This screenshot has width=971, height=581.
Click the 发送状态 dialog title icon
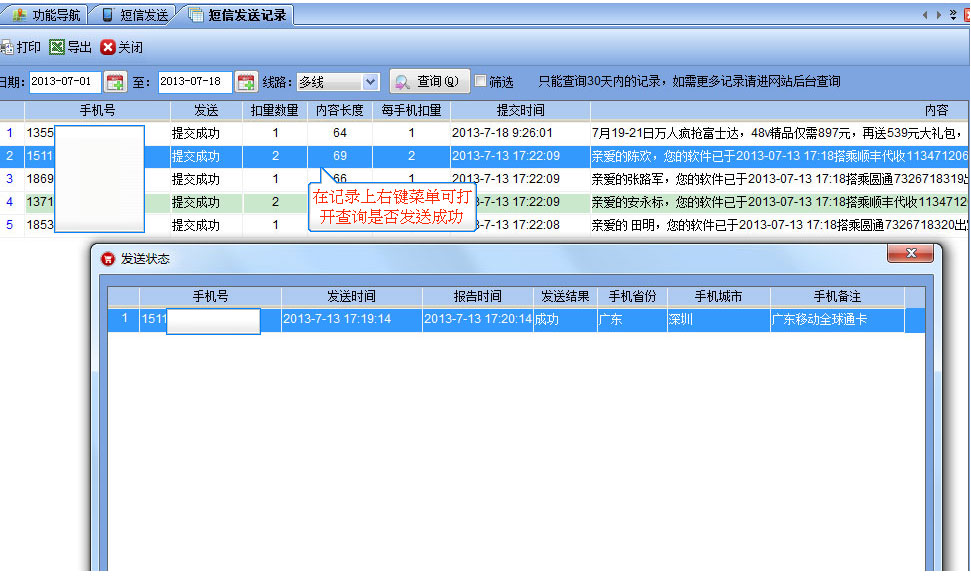[x=108, y=258]
